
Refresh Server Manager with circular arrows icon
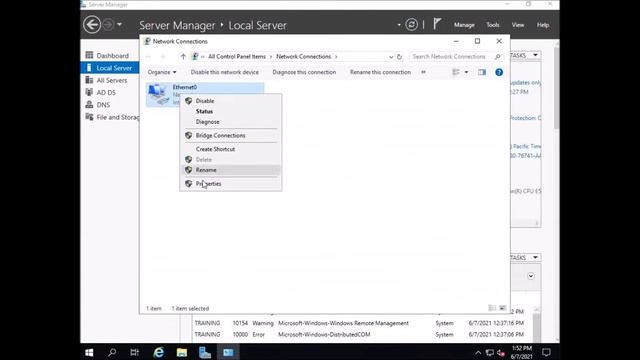411,25
